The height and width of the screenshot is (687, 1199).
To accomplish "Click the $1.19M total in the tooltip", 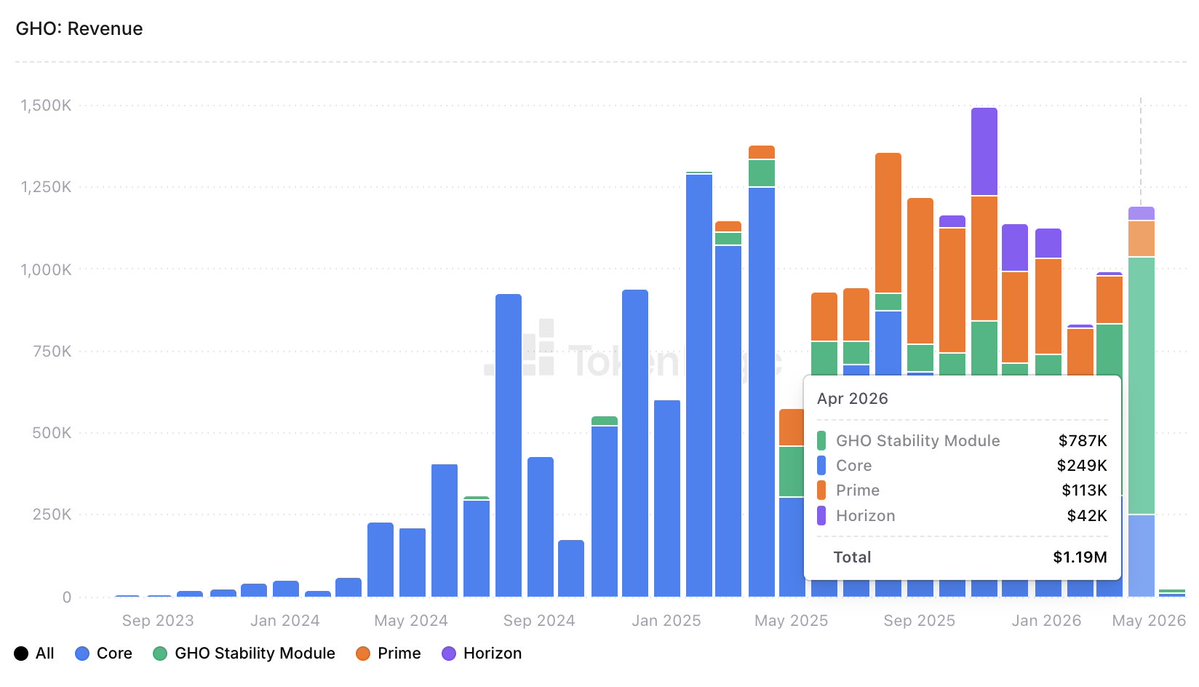I will [x=1080, y=557].
